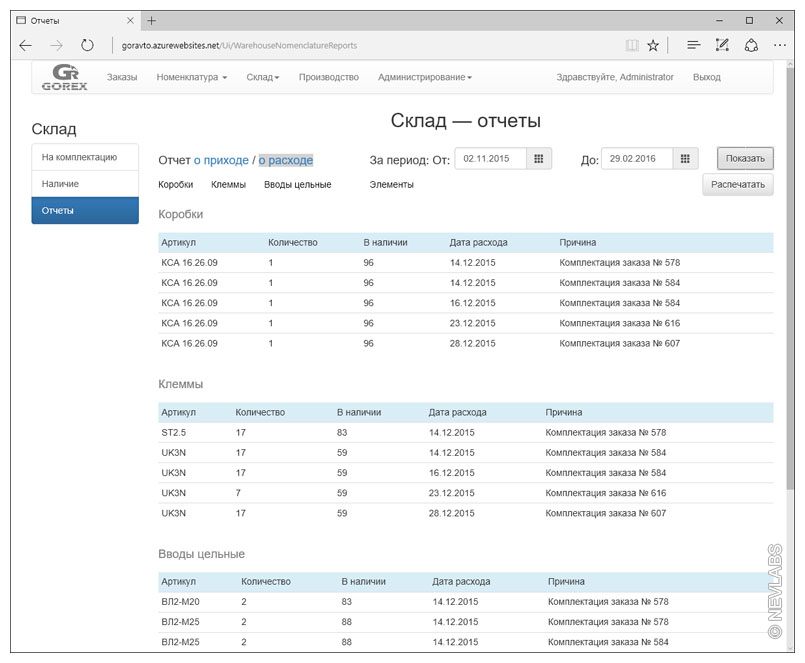
Task: Click the browser refresh icon
Action: click(87, 45)
